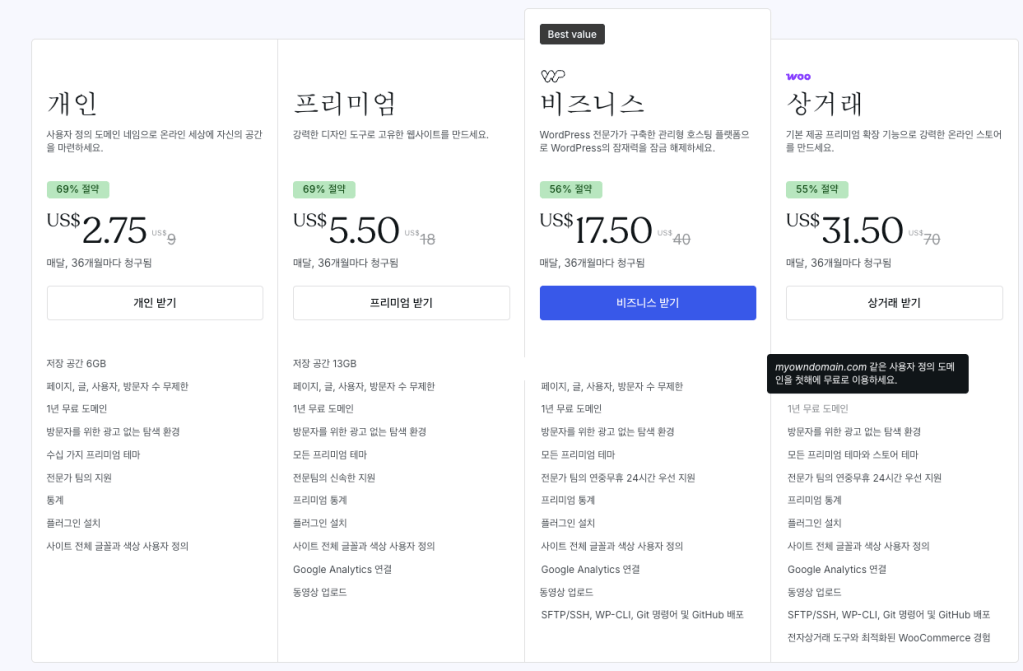The image size is (1023, 671).
Task: Click the Woo logo above 상거래 plan
Action: [799, 76]
